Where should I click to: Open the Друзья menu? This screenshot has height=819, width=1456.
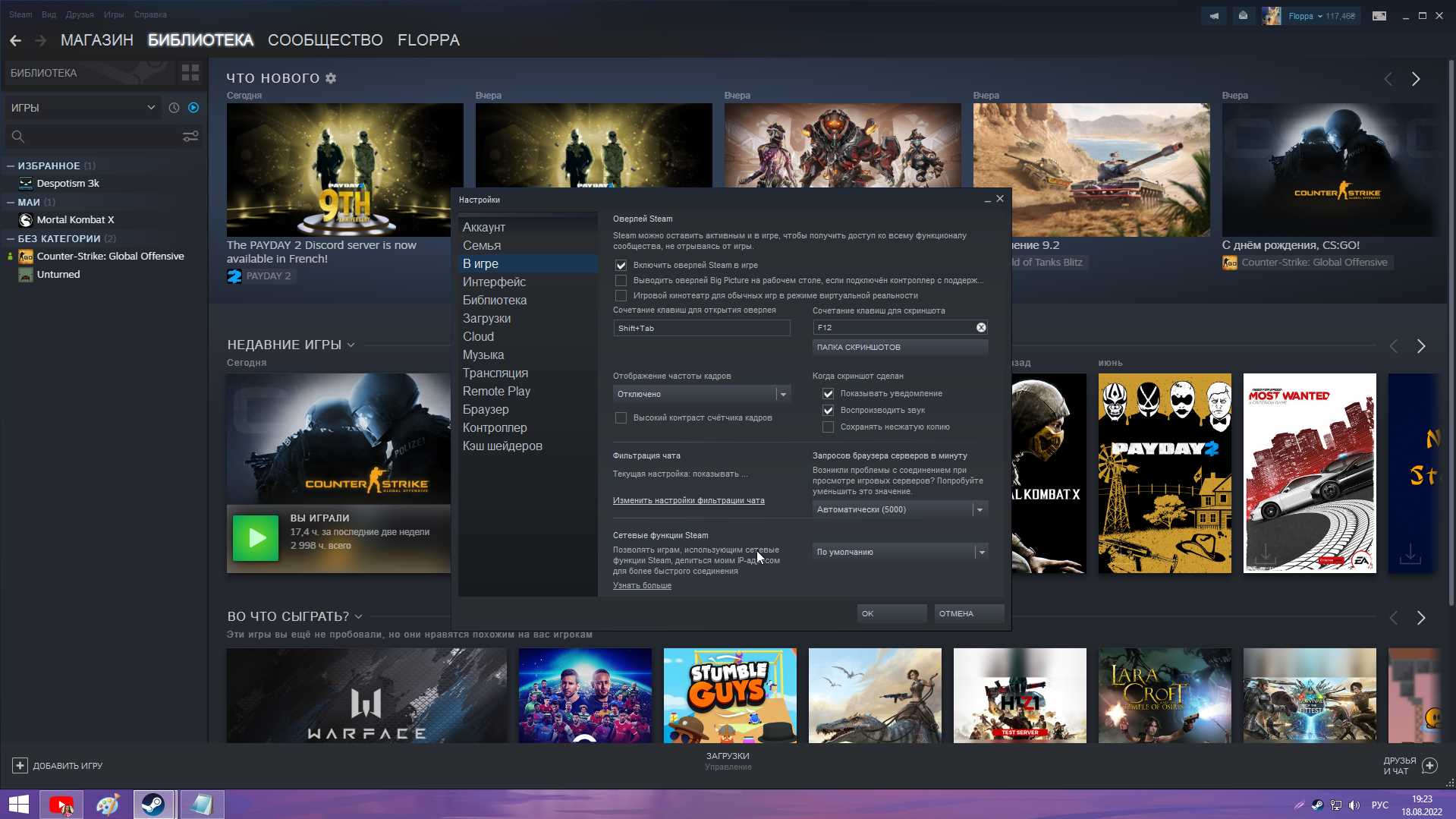pyautogui.click(x=80, y=14)
